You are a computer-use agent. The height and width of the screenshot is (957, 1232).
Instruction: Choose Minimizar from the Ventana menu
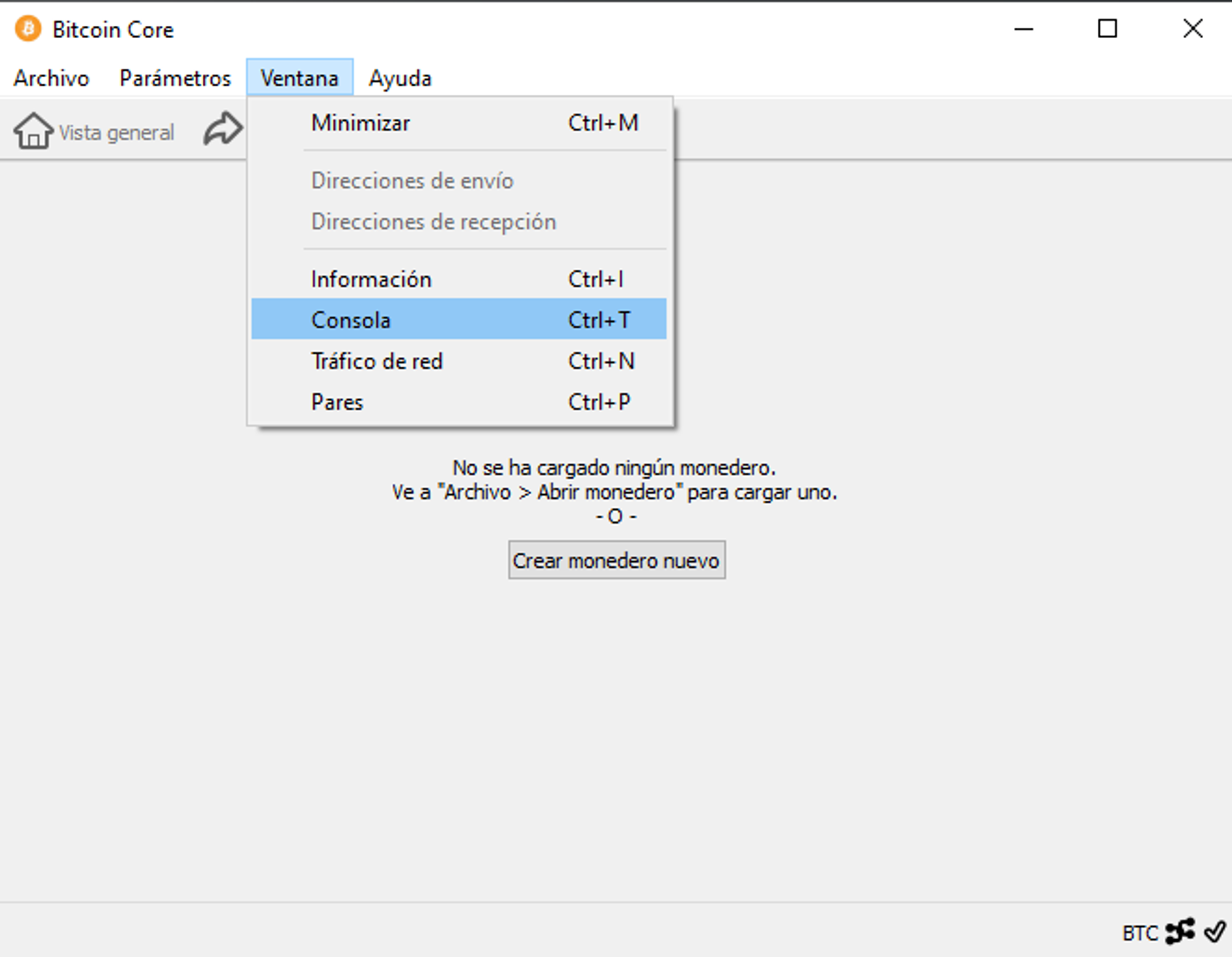pyautogui.click(x=459, y=123)
